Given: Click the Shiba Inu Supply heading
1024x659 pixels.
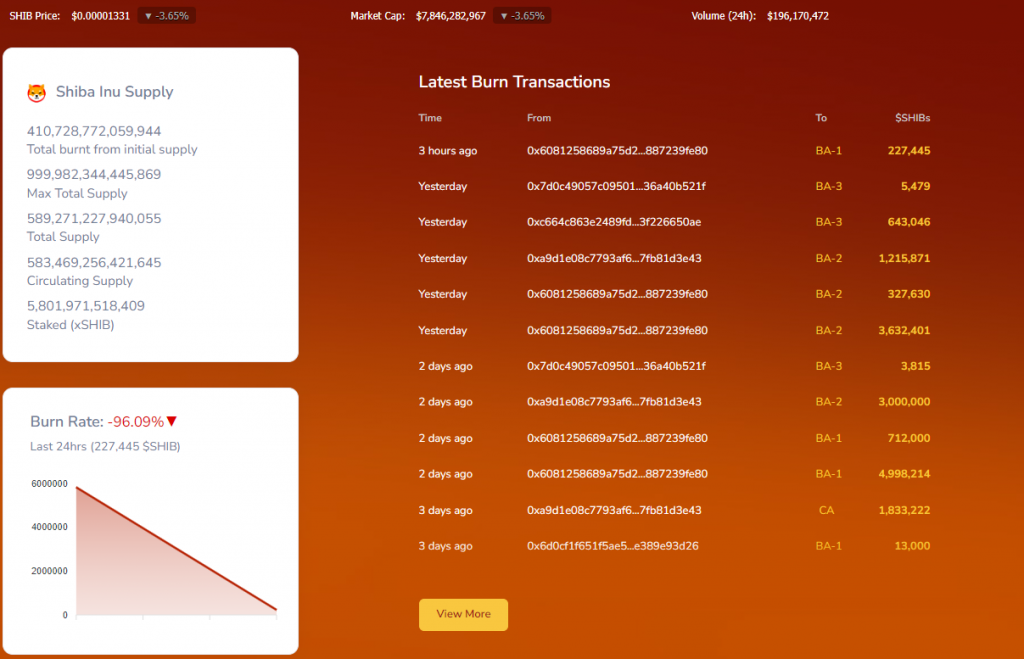Looking at the screenshot, I should [x=114, y=92].
